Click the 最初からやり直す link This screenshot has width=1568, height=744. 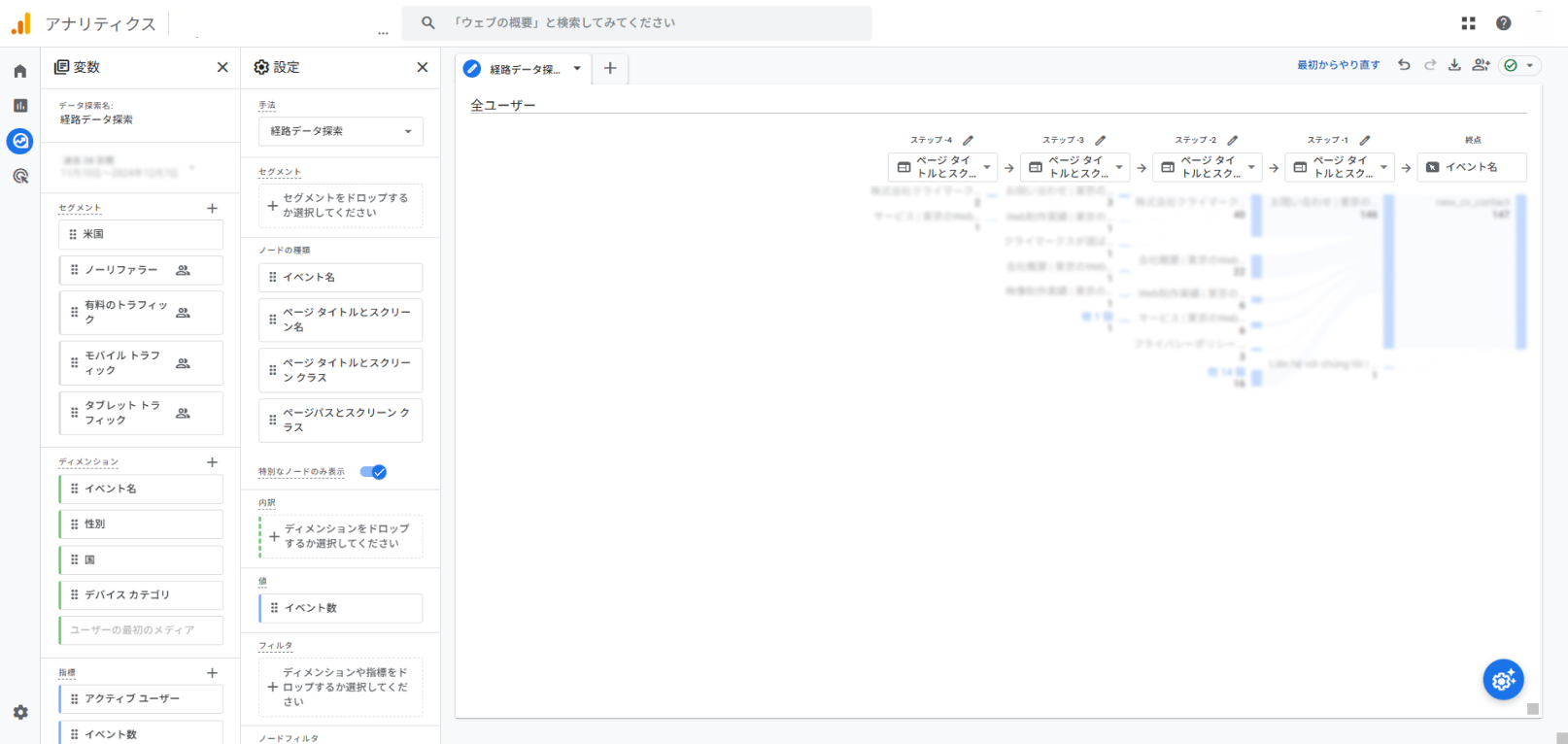coord(1338,65)
